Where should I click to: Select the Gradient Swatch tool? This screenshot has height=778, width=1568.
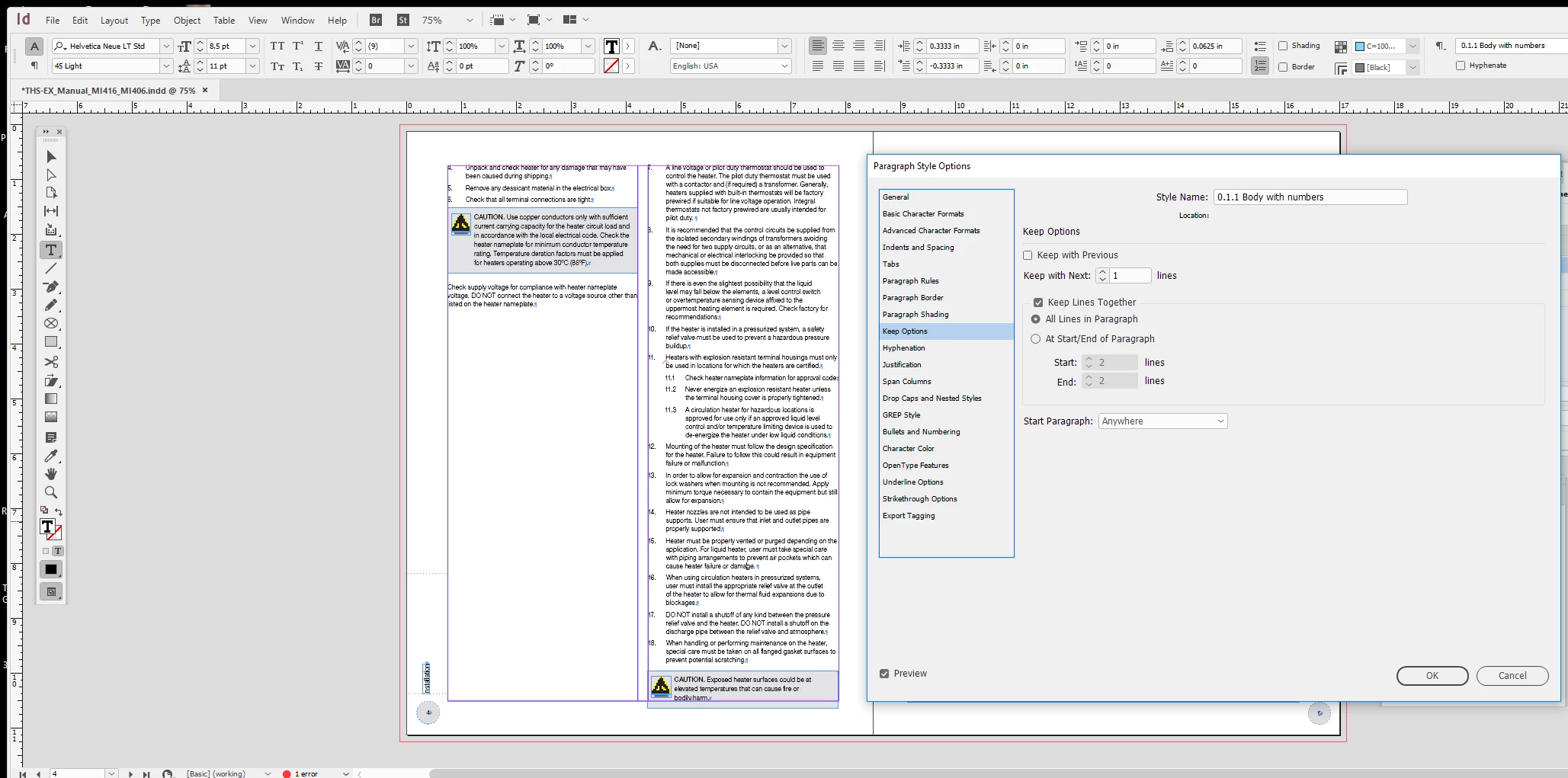(51, 399)
